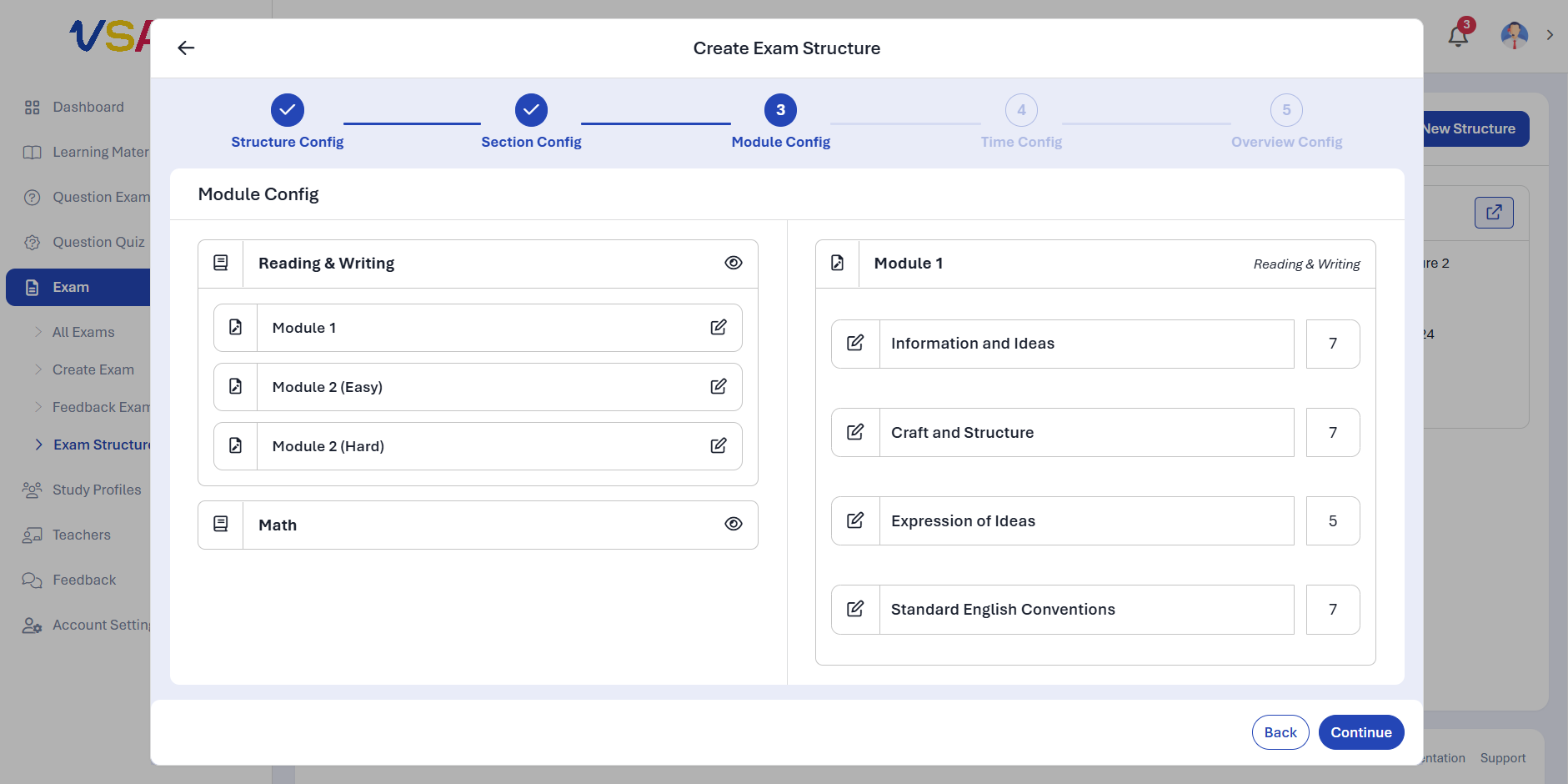Click the Back button

tap(1280, 732)
